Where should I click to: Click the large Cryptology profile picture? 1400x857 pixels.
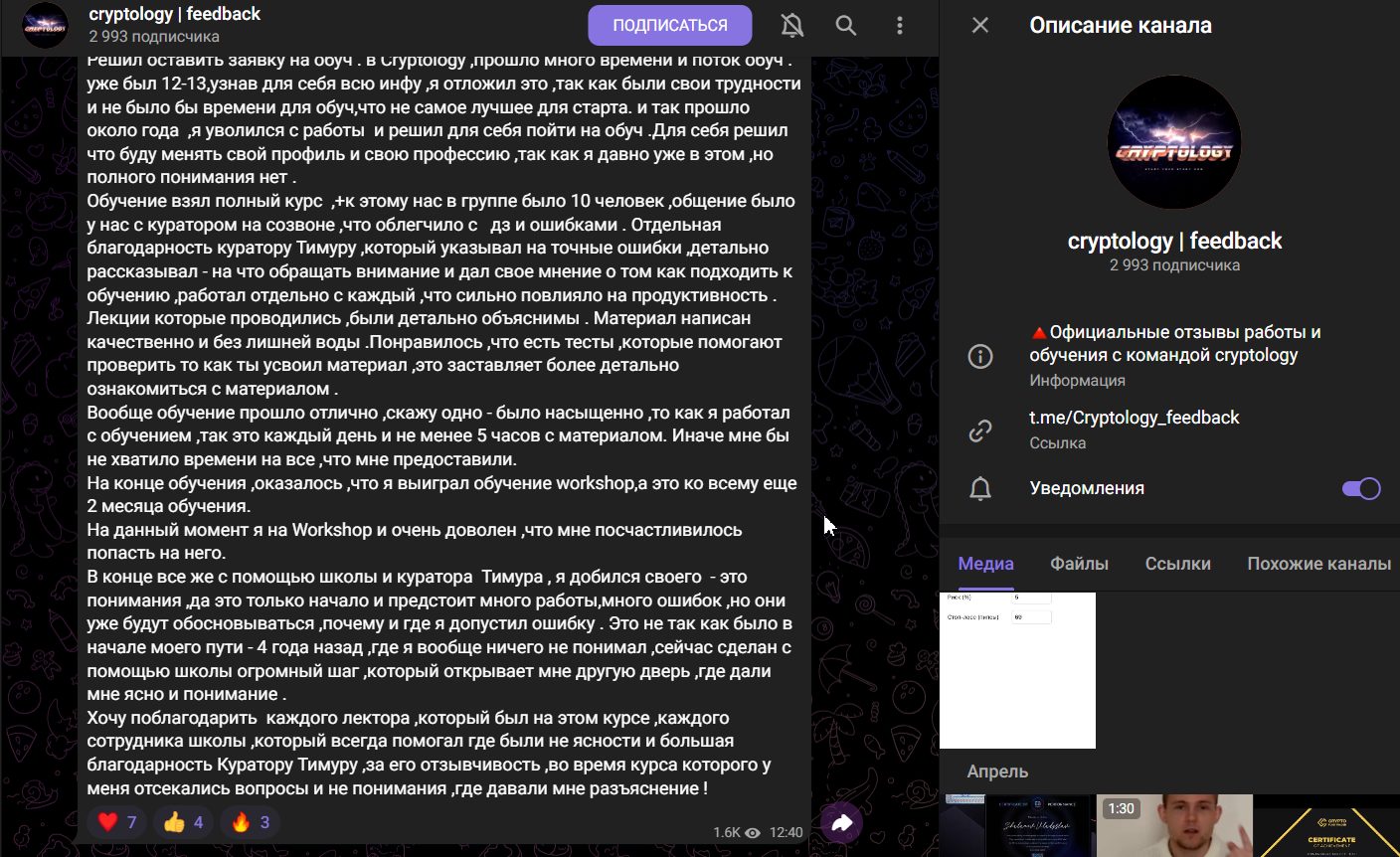click(1174, 142)
